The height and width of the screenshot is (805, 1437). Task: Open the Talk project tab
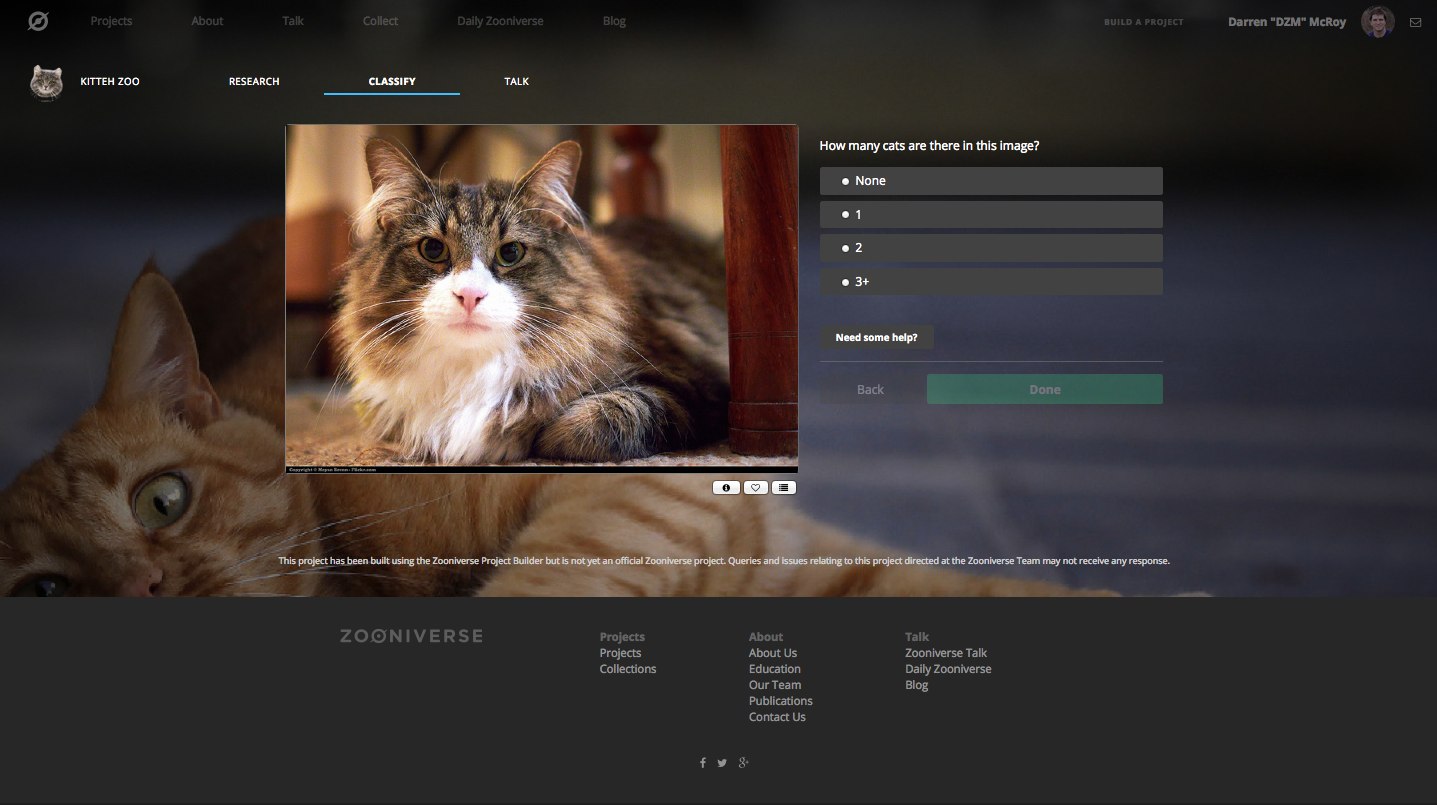(516, 81)
